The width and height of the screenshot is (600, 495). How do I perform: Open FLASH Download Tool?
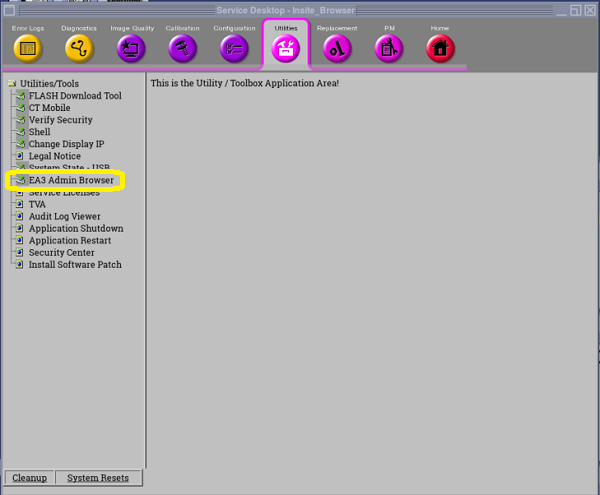pyautogui.click(x=74, y=96)
